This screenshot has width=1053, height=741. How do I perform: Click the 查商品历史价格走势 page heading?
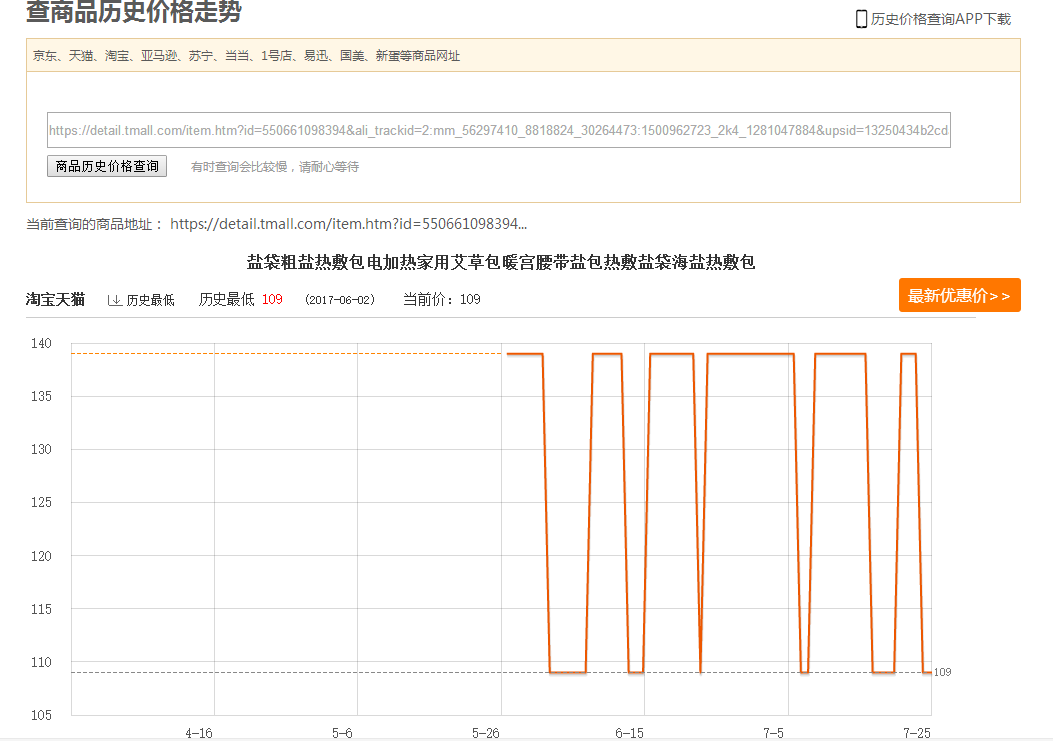pos(133,13)
